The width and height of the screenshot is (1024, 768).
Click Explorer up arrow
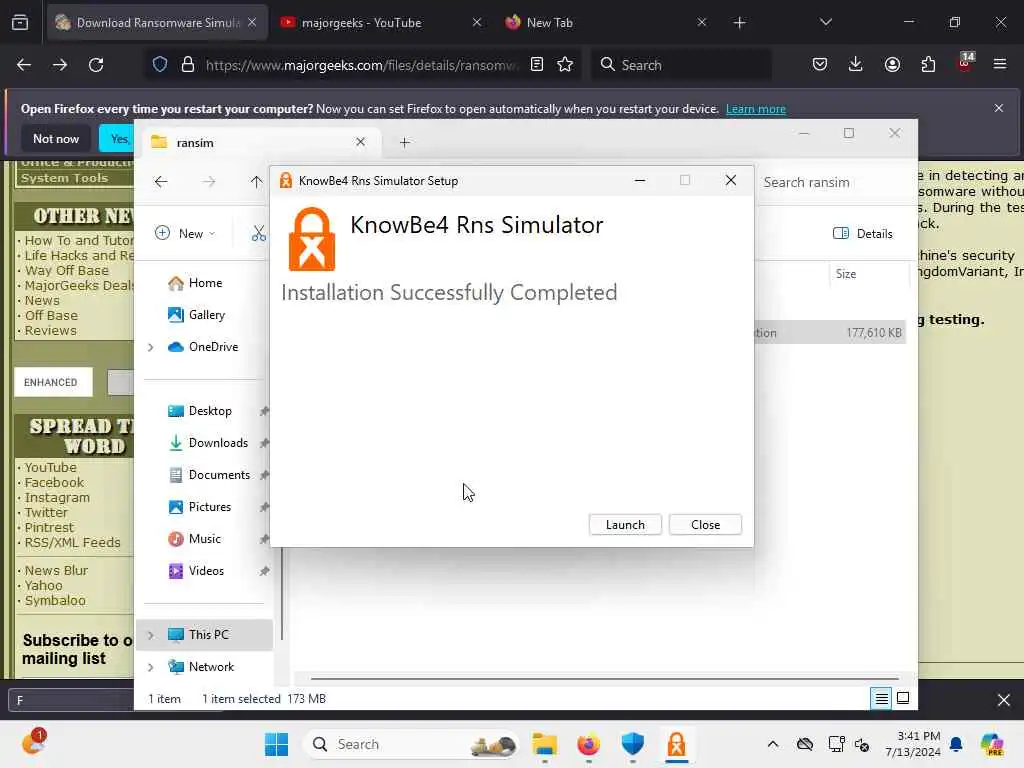pos(256,182)
